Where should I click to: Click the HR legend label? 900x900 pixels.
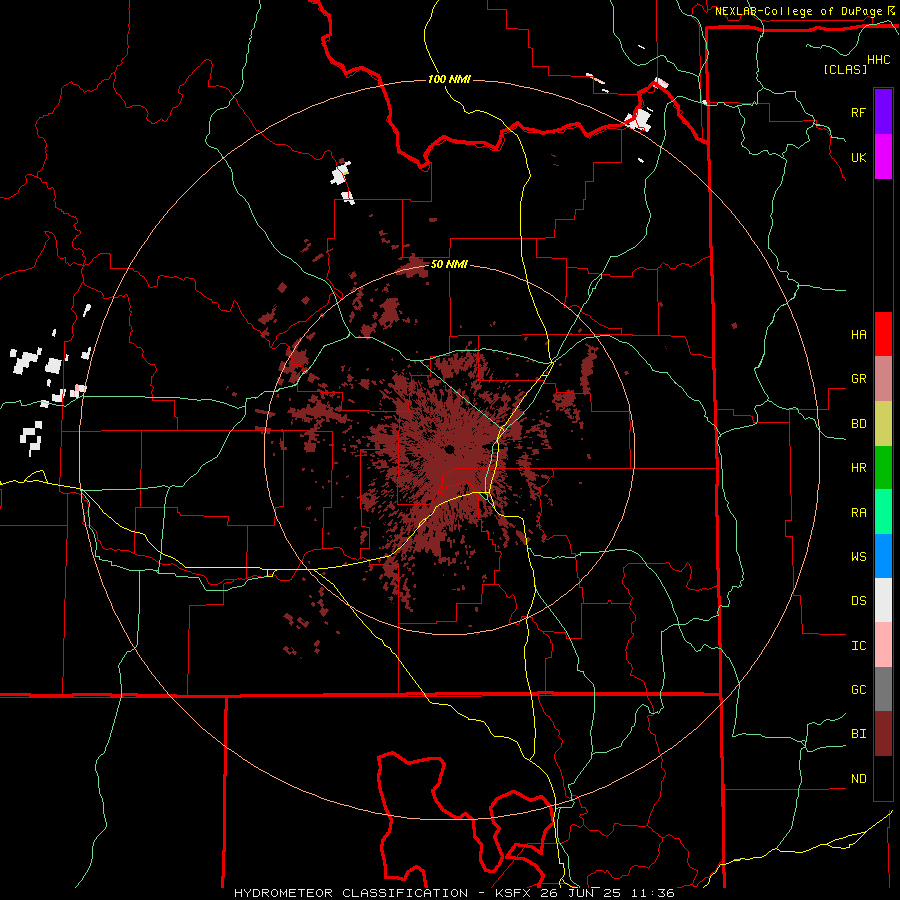(858, 468)
